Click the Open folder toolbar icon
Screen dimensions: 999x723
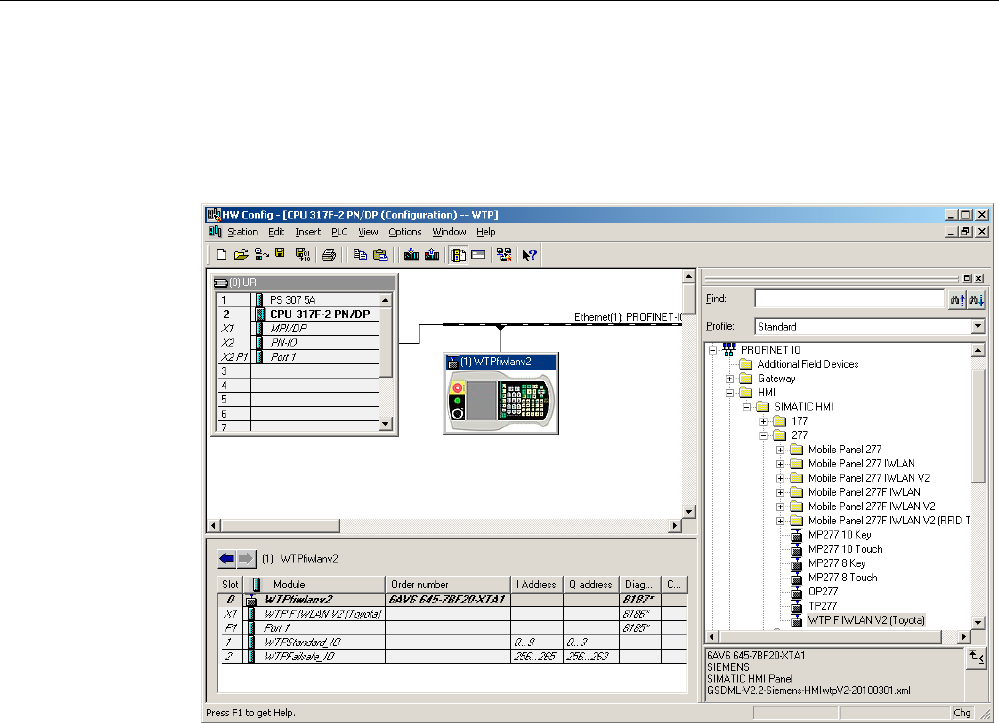coord(241,255)
